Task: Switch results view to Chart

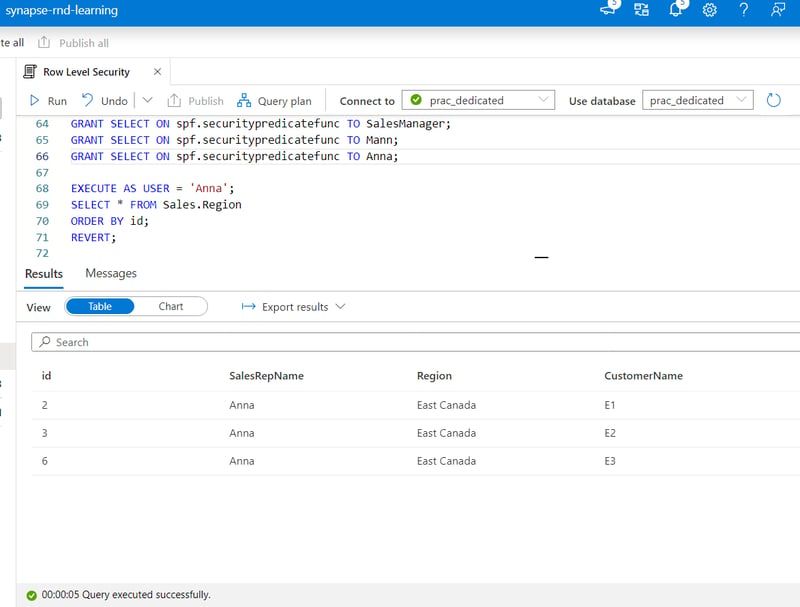Action: tap(171, 307)
